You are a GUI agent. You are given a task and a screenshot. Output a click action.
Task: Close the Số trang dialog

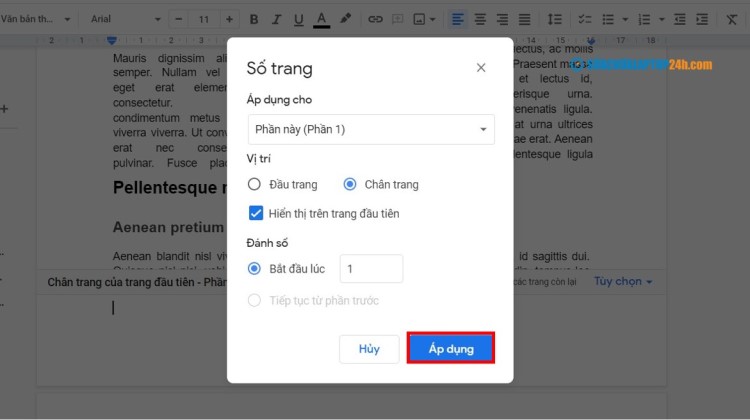[481, 67]
